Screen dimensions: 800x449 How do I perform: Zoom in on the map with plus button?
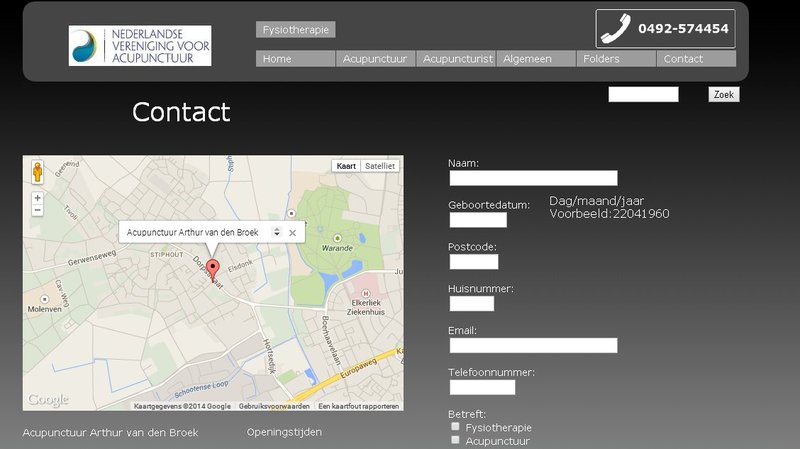click(x=37, y=198)
